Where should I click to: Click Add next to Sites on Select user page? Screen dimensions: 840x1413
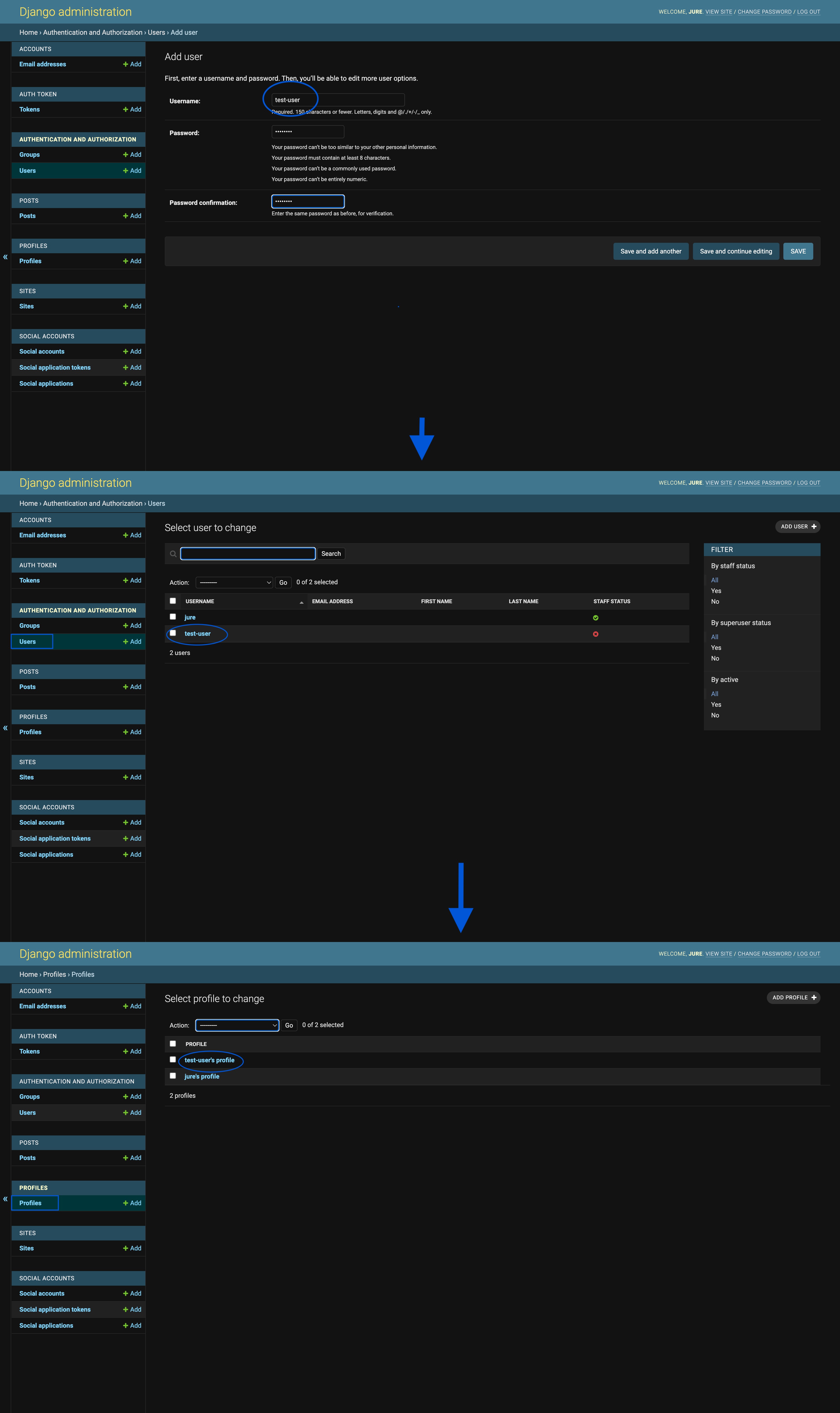pyautogui.click(x=132, y=777)
